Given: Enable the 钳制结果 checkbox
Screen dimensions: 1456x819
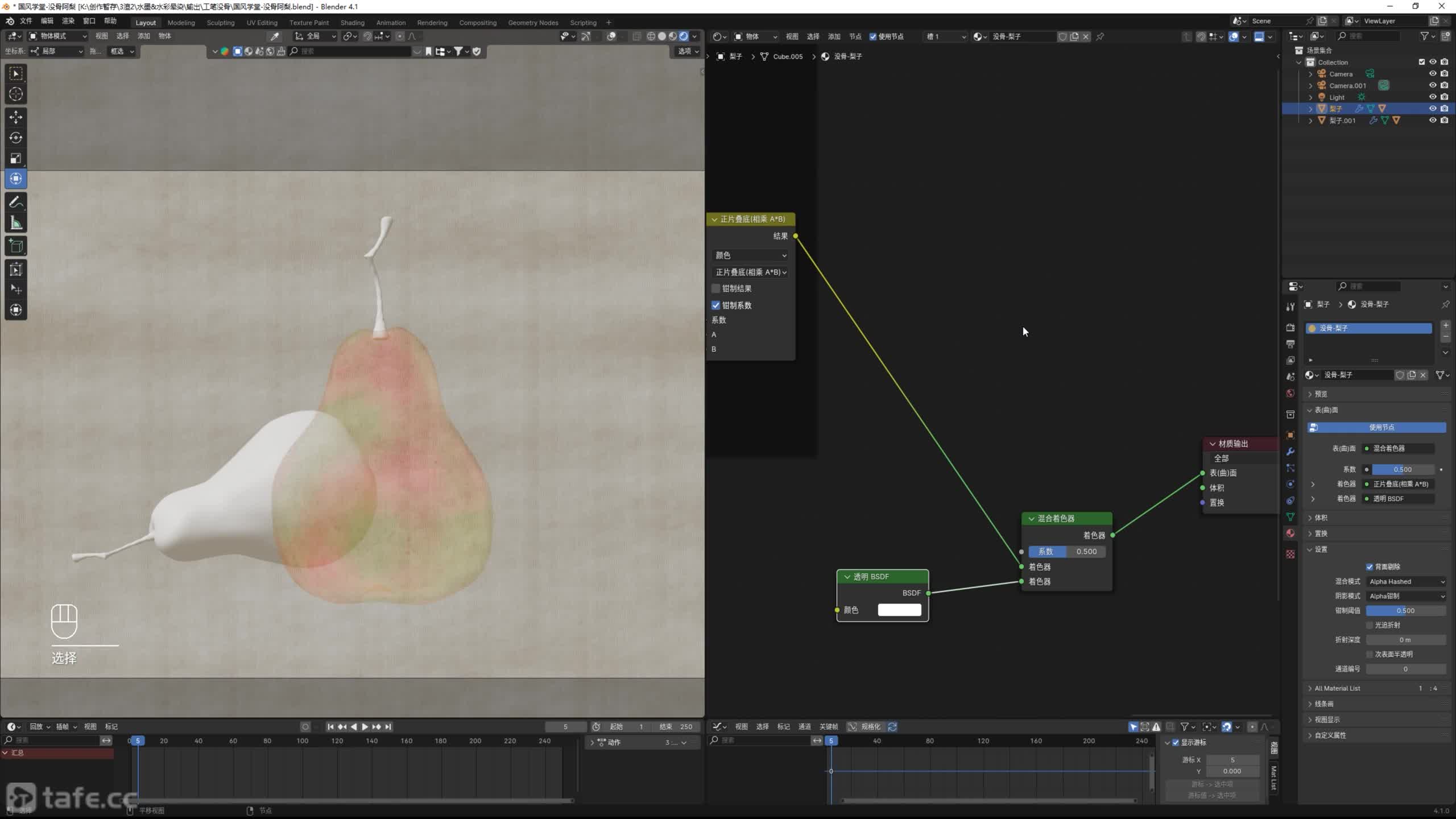Looking at the screenshot, I should coord(716,289).
